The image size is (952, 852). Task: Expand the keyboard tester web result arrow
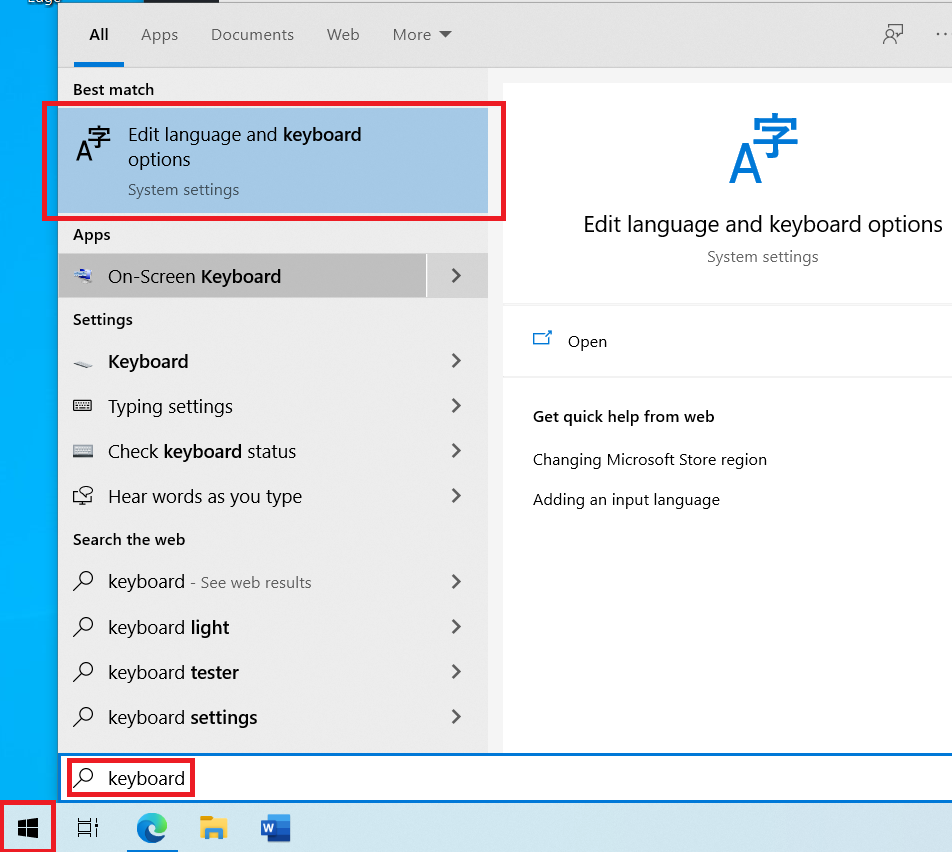[x=456, y=672]
